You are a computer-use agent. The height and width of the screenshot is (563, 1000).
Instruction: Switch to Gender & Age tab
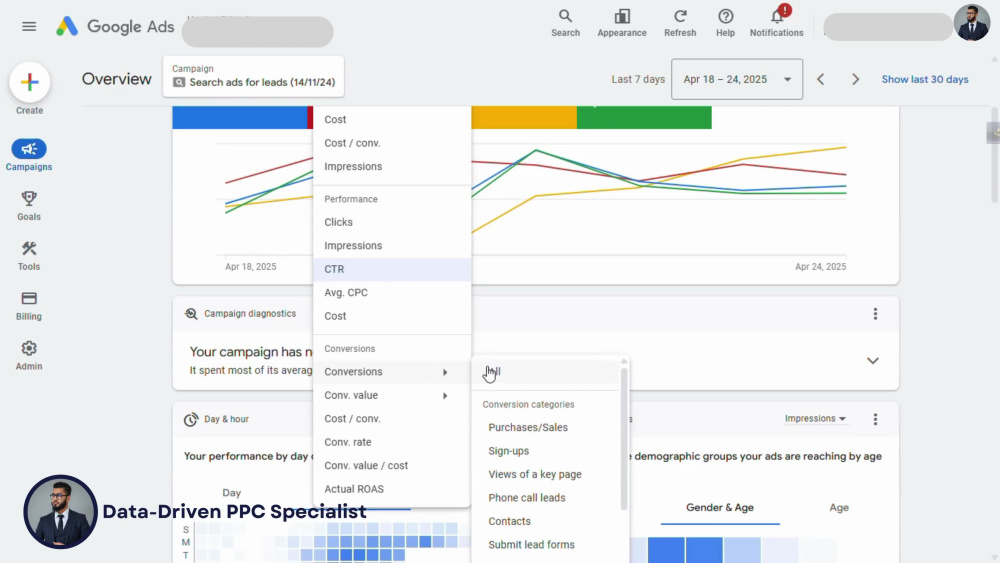(719, 508)
